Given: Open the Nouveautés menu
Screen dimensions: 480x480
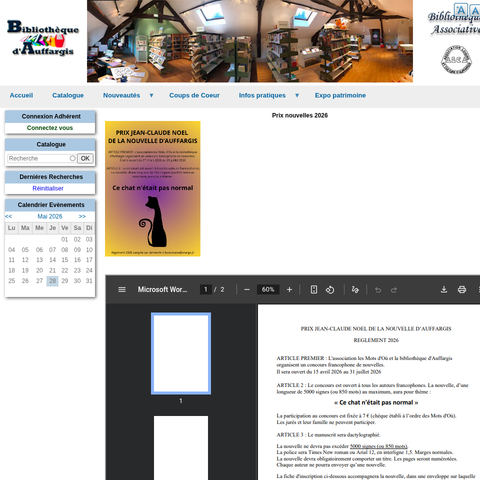Looking at the screenshot, I should point(121,95).
